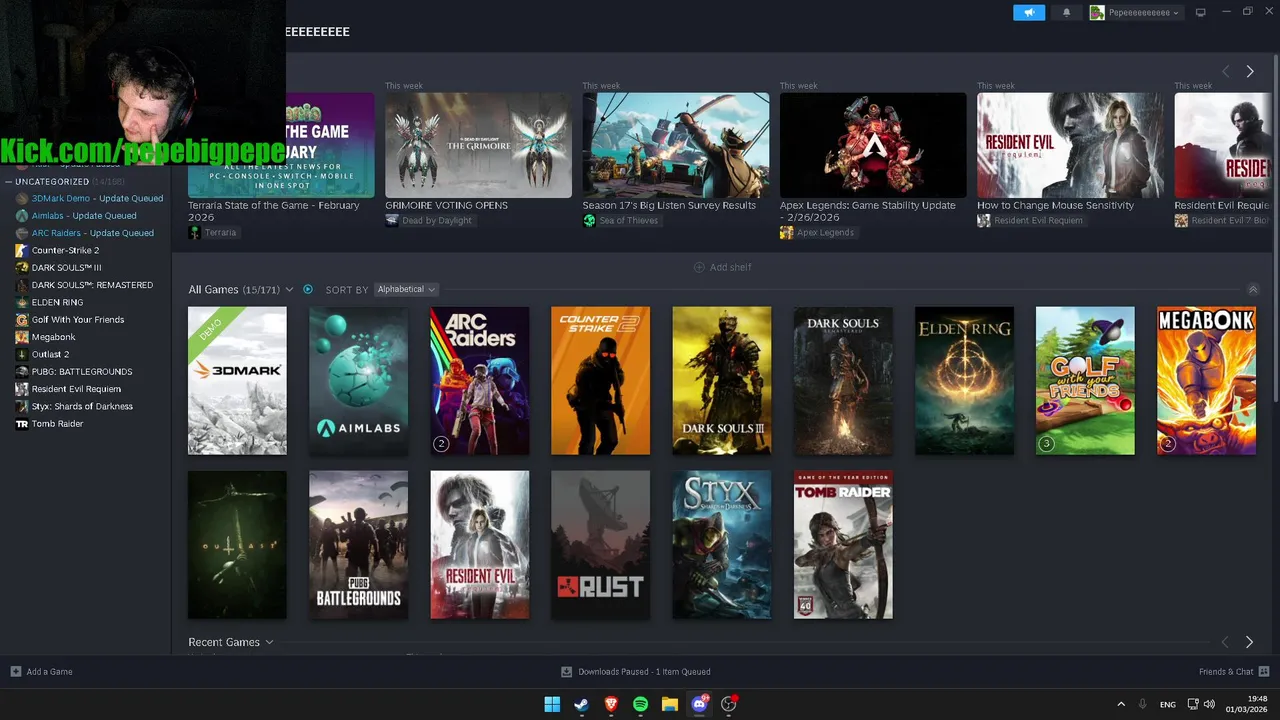This screenshot has height=720, width=1280.
Task: Open Apex Legends Game Stability Update news
Action: pos(873,158)
